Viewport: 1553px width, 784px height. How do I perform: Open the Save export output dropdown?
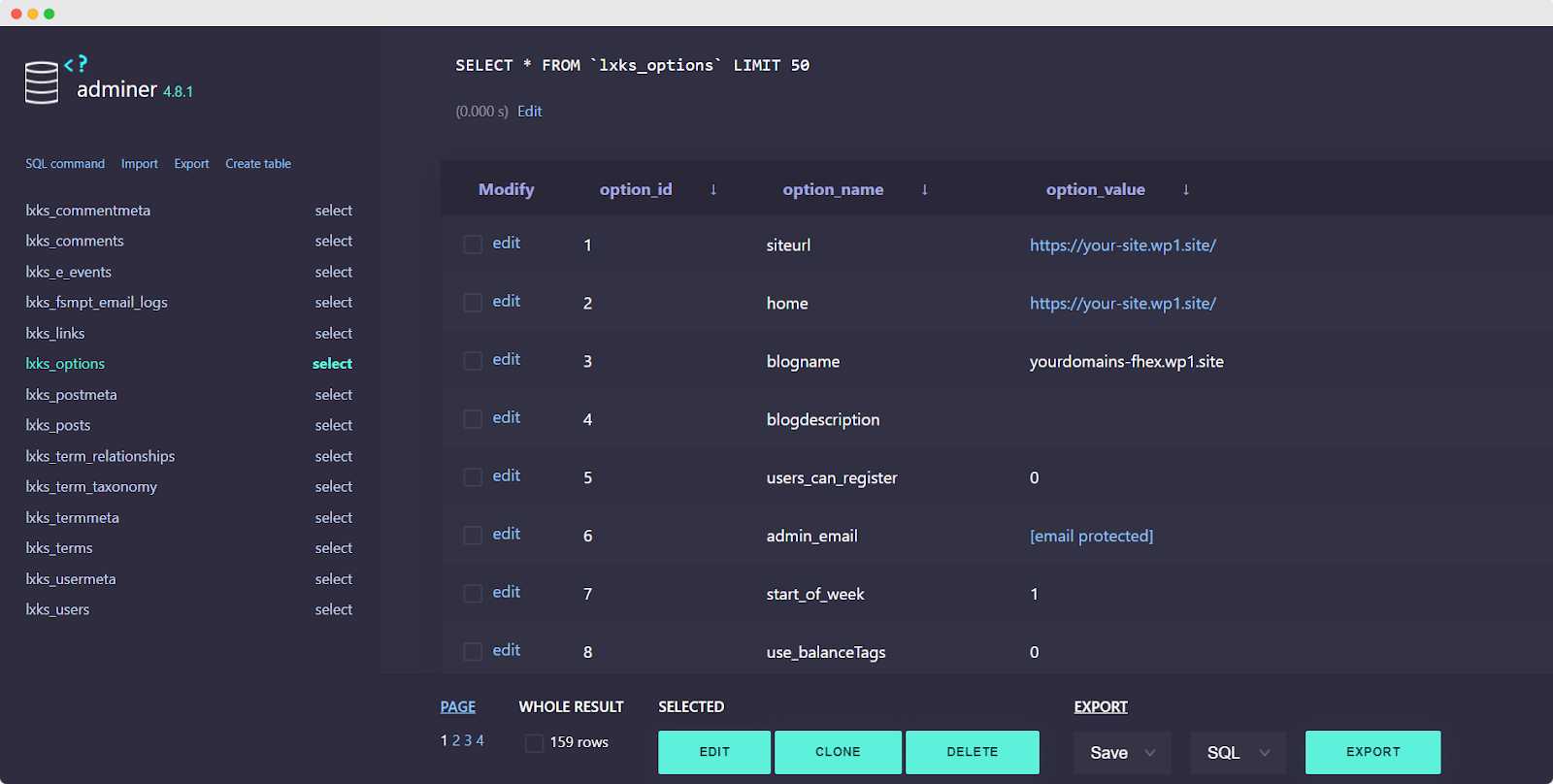point(1123,753)
